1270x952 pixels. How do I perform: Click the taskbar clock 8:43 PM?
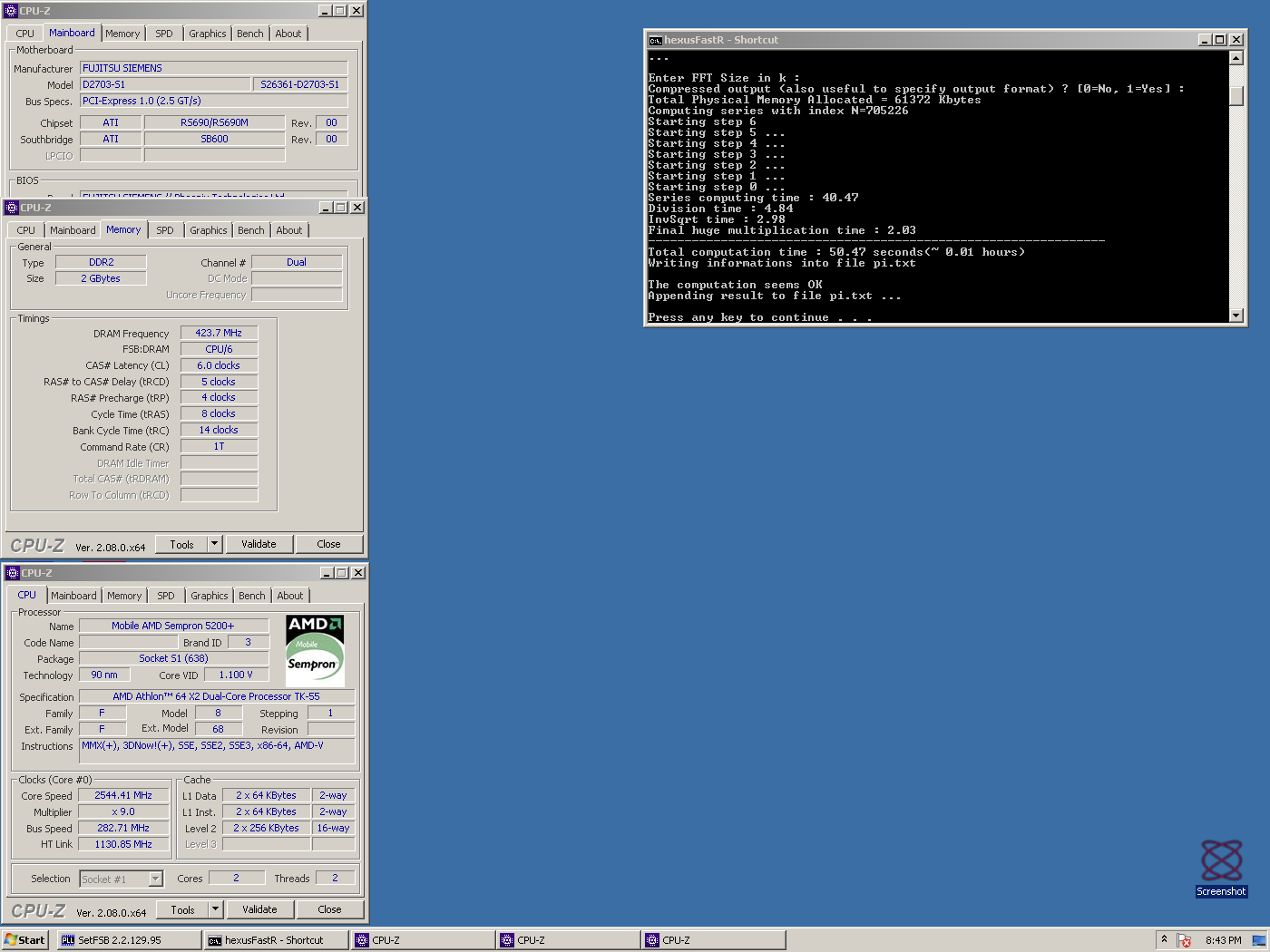click(x=1224, y=940)
